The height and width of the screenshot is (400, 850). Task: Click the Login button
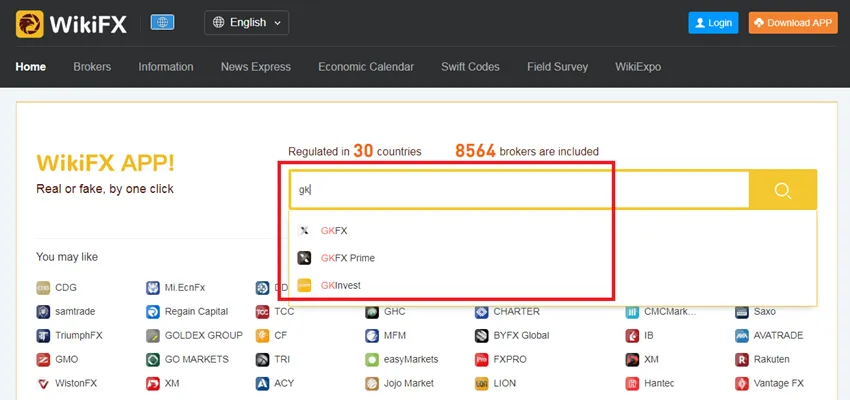point(713,23)
